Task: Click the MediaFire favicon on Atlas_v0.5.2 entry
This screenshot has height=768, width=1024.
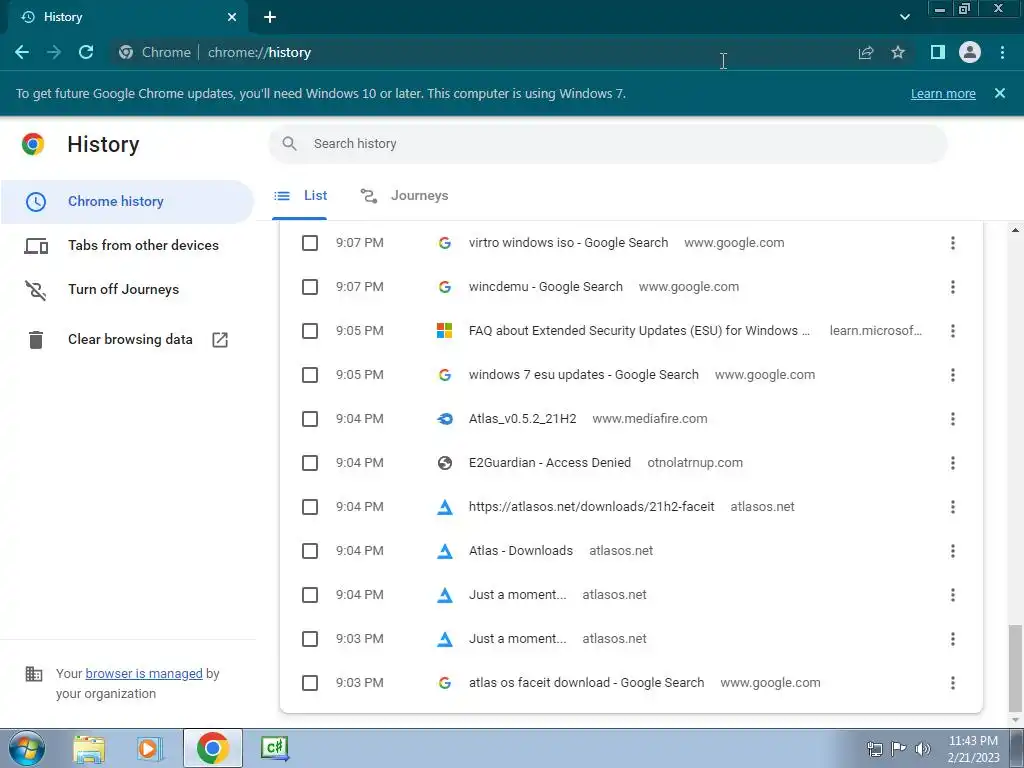Action: click(x=445, y=419)
